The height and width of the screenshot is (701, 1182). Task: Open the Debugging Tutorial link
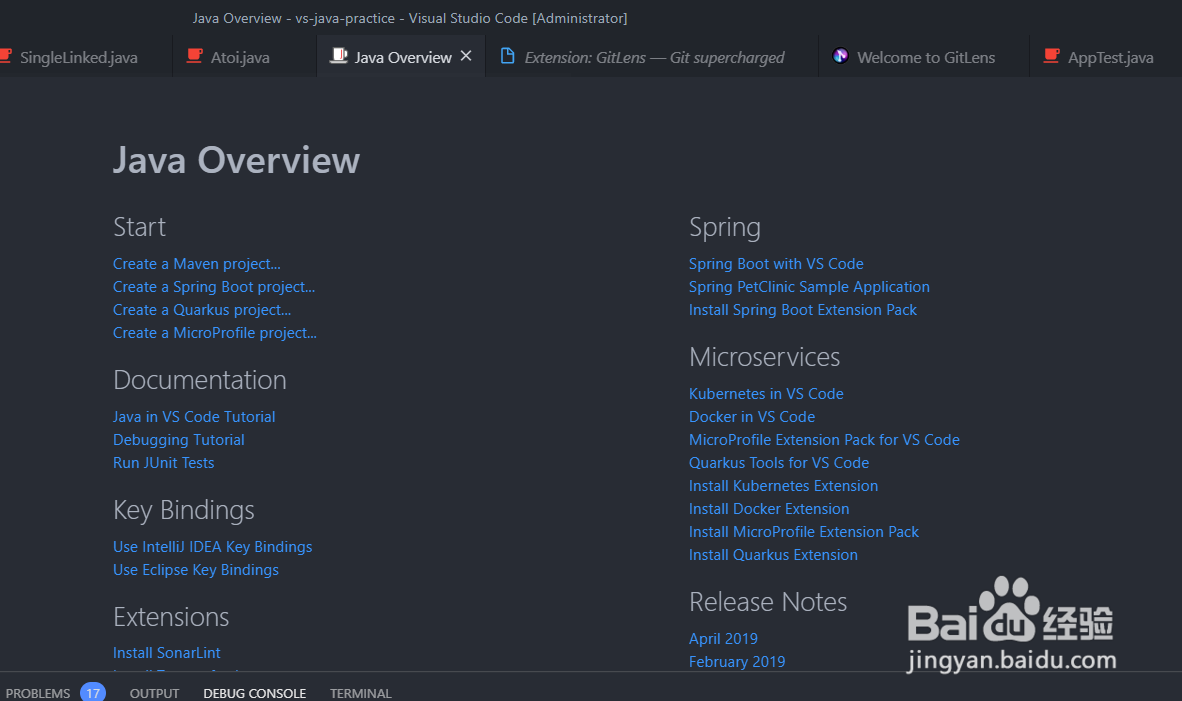179,440
